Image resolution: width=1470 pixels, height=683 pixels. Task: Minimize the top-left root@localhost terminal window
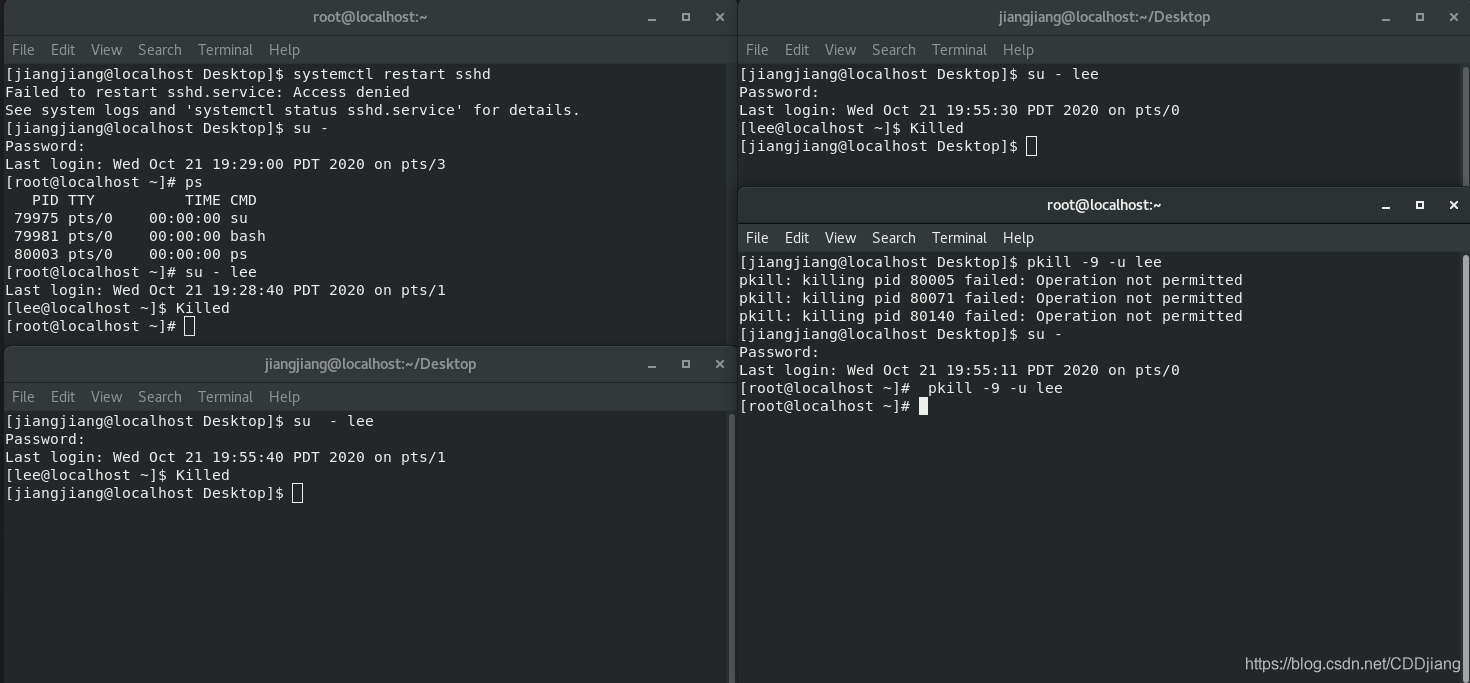coord(652,17)
